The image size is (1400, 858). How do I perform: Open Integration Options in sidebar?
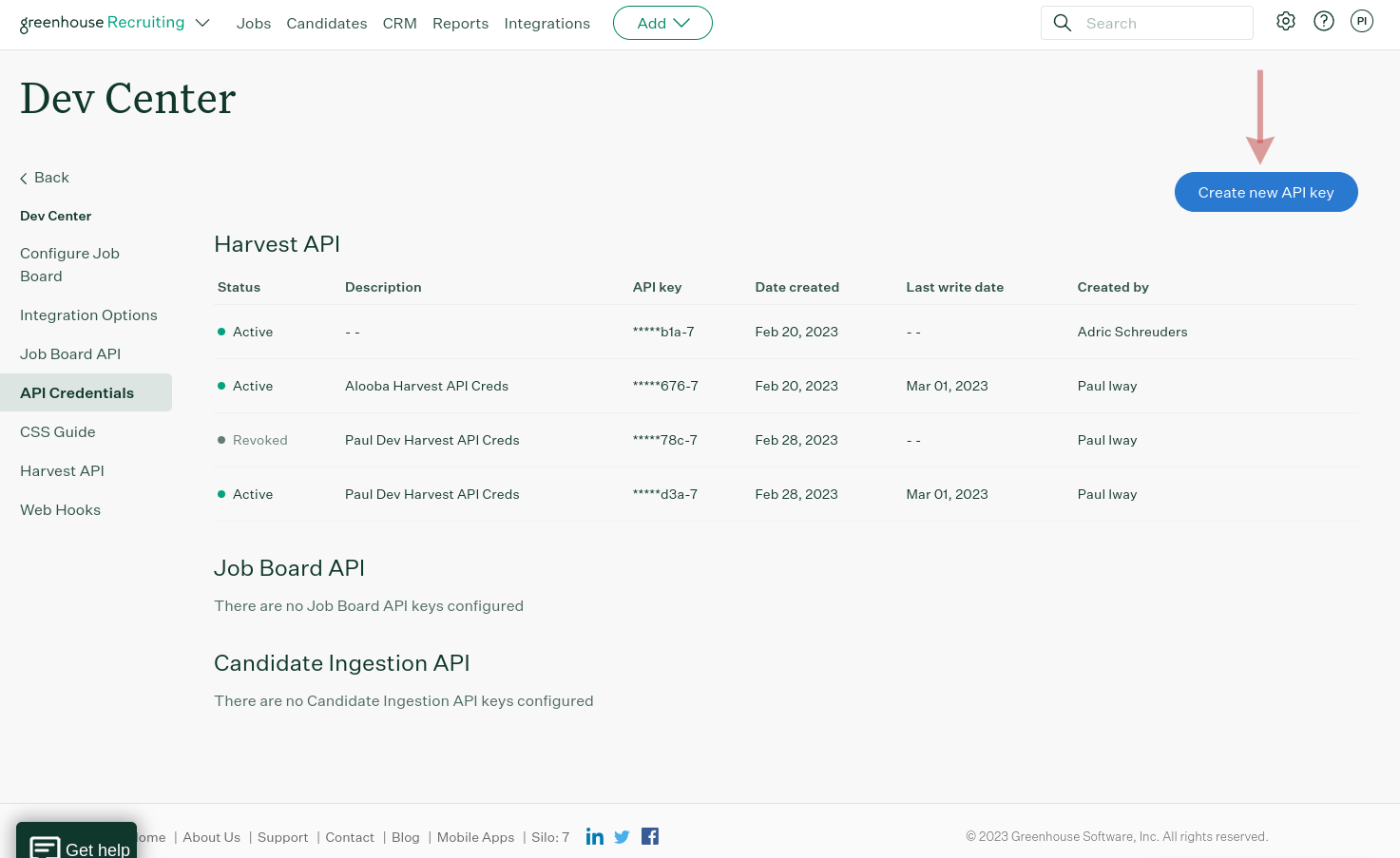pos(88,315)
